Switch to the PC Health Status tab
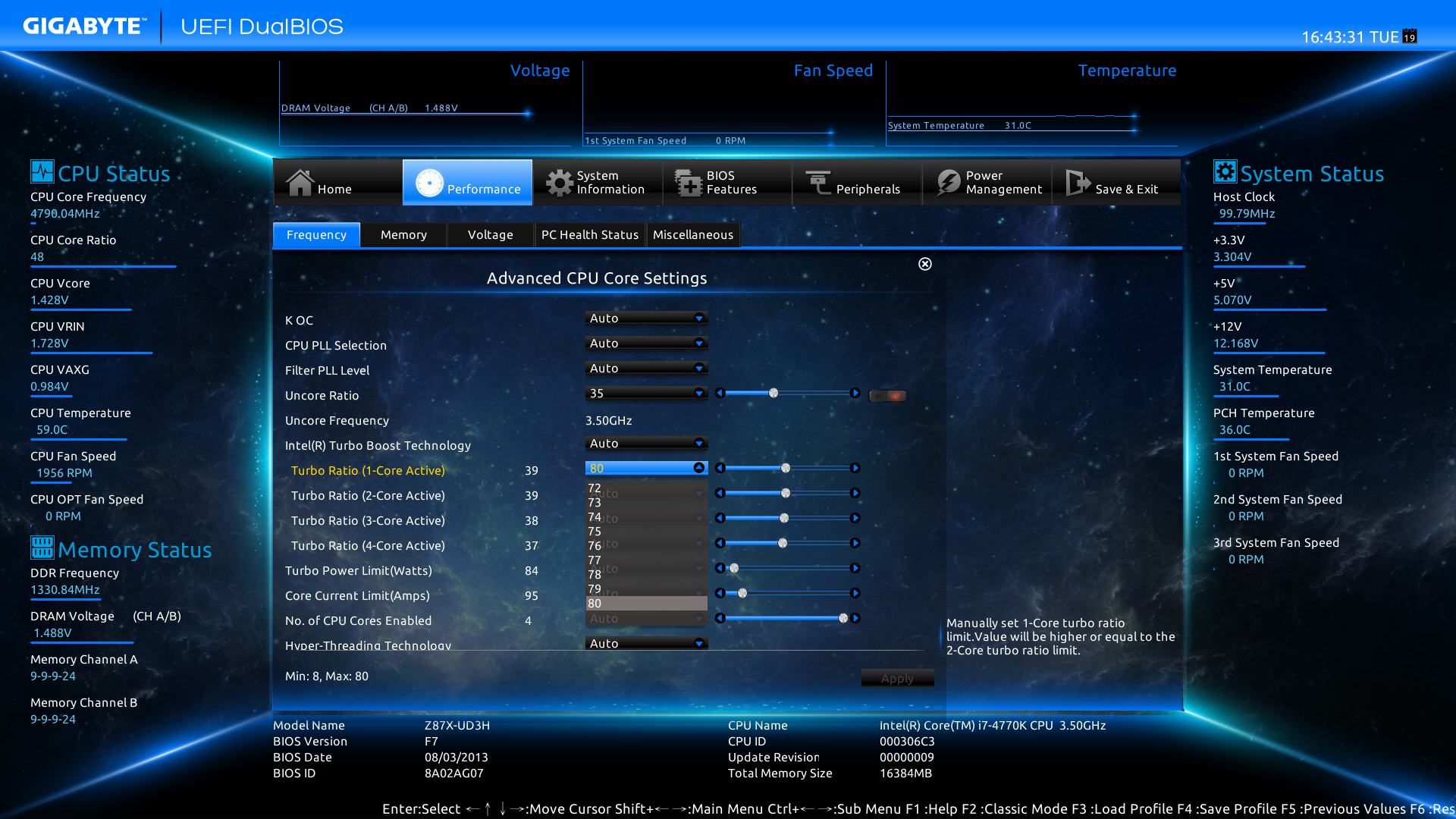Image resolution: width=1456 pixels, height=819 pixels. coord(589,235)
